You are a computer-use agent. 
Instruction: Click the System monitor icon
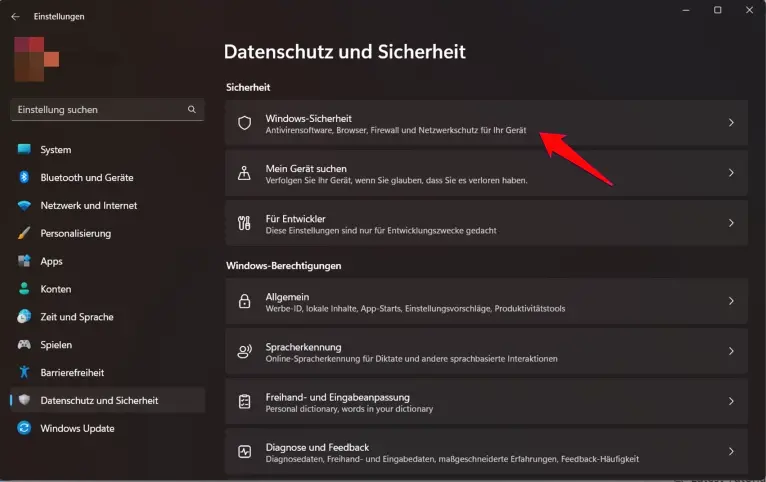point(24,149)
